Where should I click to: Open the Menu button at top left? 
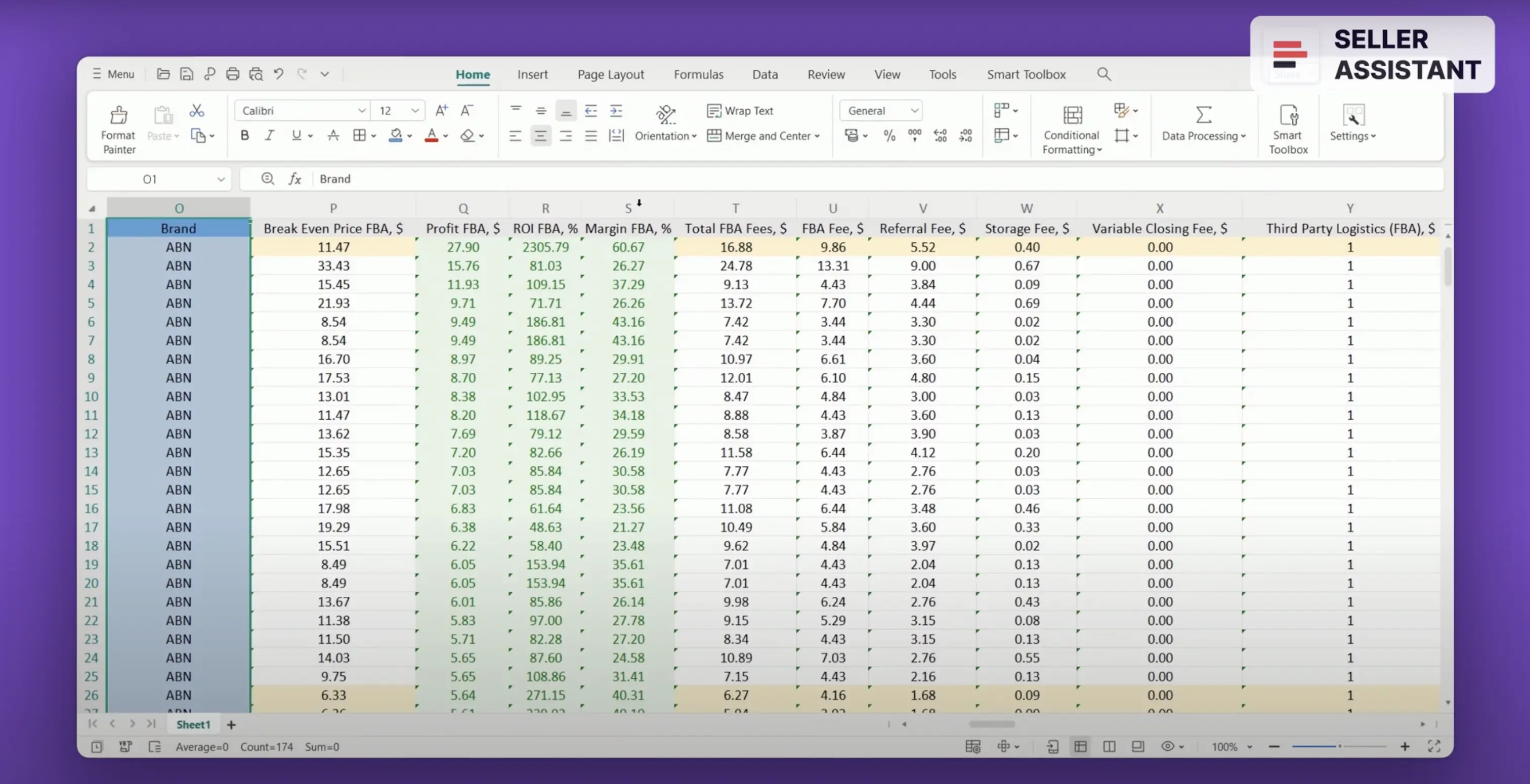coord(113,74)
